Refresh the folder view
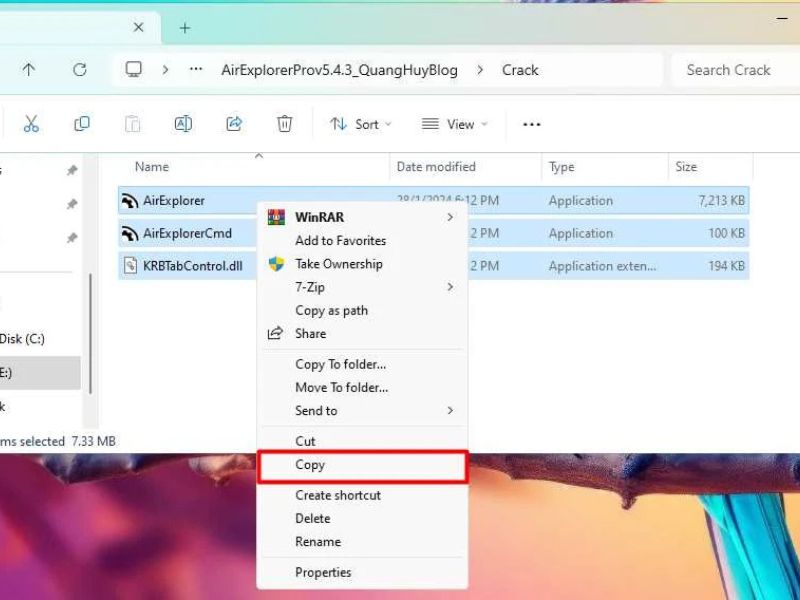The image size is (800, 600). [x=80, y=69]
